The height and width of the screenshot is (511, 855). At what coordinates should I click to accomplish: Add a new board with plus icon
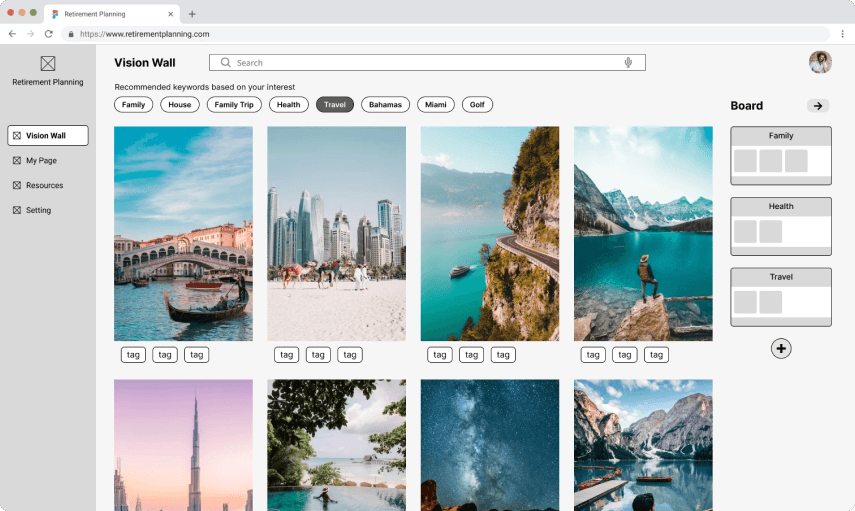pyautogui.click(x=781, y=348)
